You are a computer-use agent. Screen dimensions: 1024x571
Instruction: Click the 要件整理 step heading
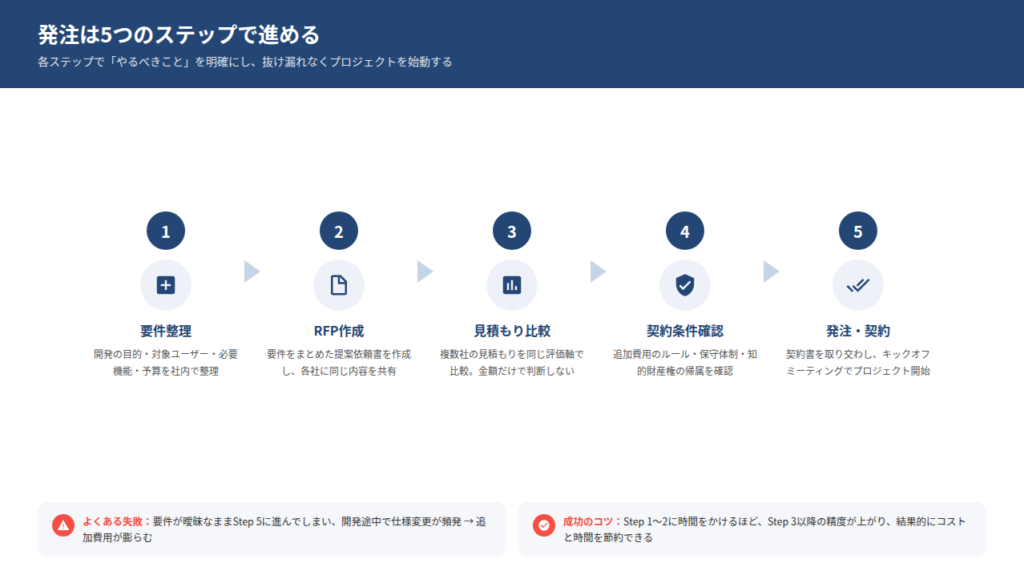(166, 331)
